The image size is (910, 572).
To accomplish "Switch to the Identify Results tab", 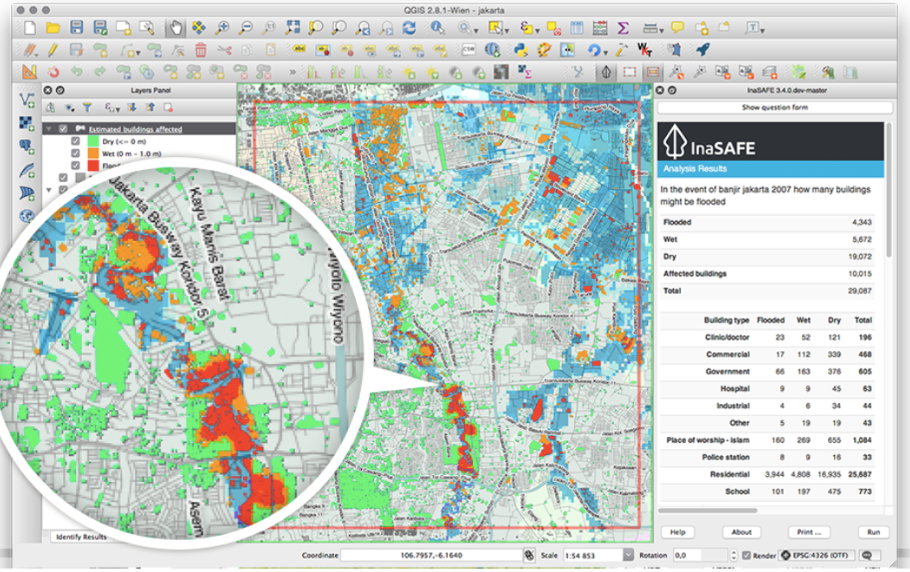I will [x=80, y=537].
